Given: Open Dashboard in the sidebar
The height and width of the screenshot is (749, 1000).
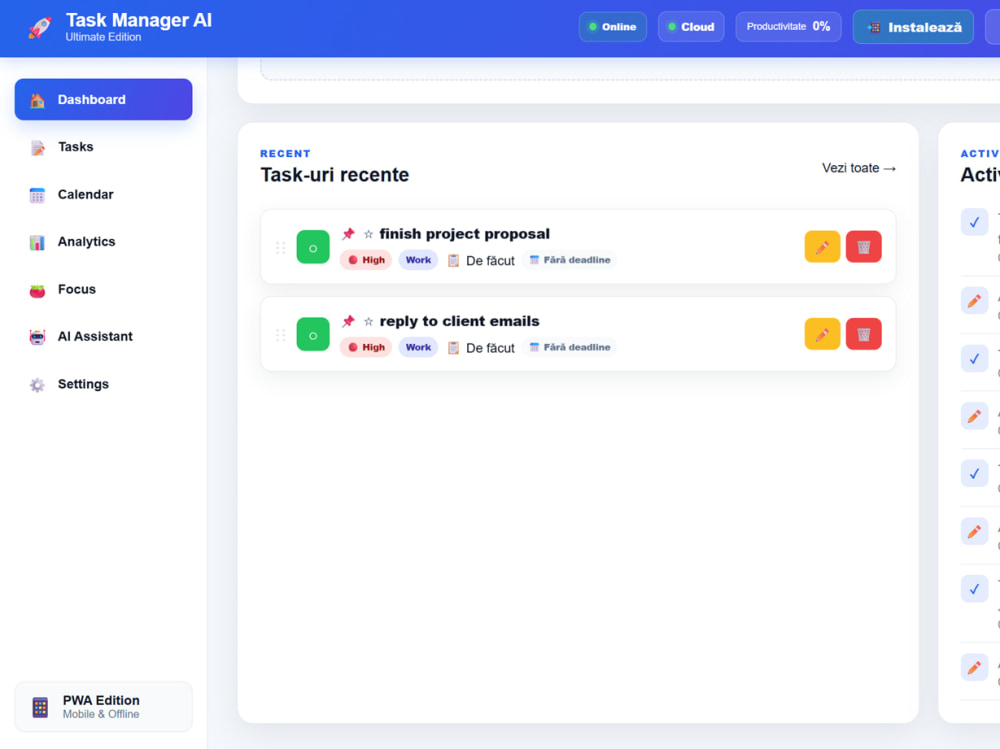Looking at the screenshot, I should click(x=103, y=100).
